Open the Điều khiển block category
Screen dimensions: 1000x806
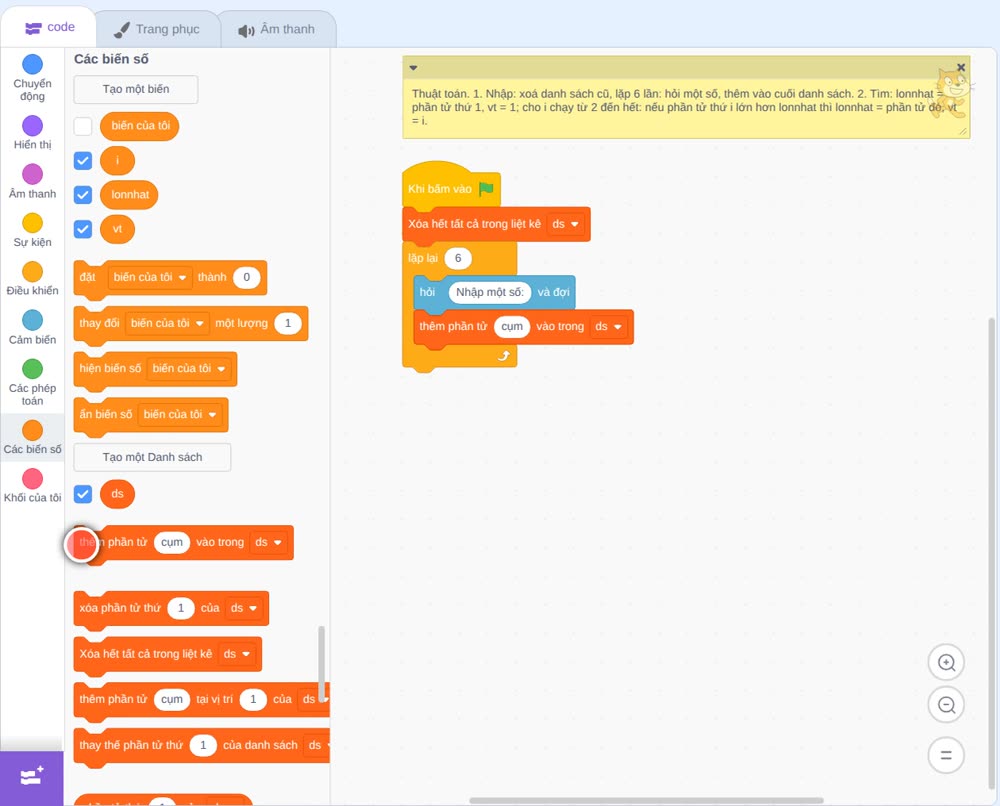pos(32,279)
